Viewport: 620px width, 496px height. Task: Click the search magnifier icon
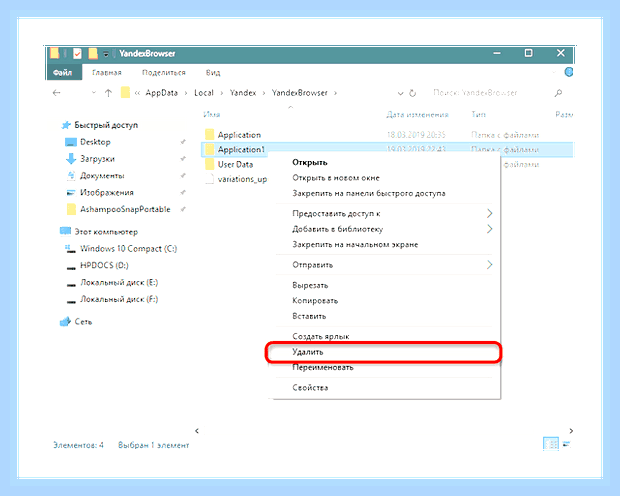tap(558, 93)
